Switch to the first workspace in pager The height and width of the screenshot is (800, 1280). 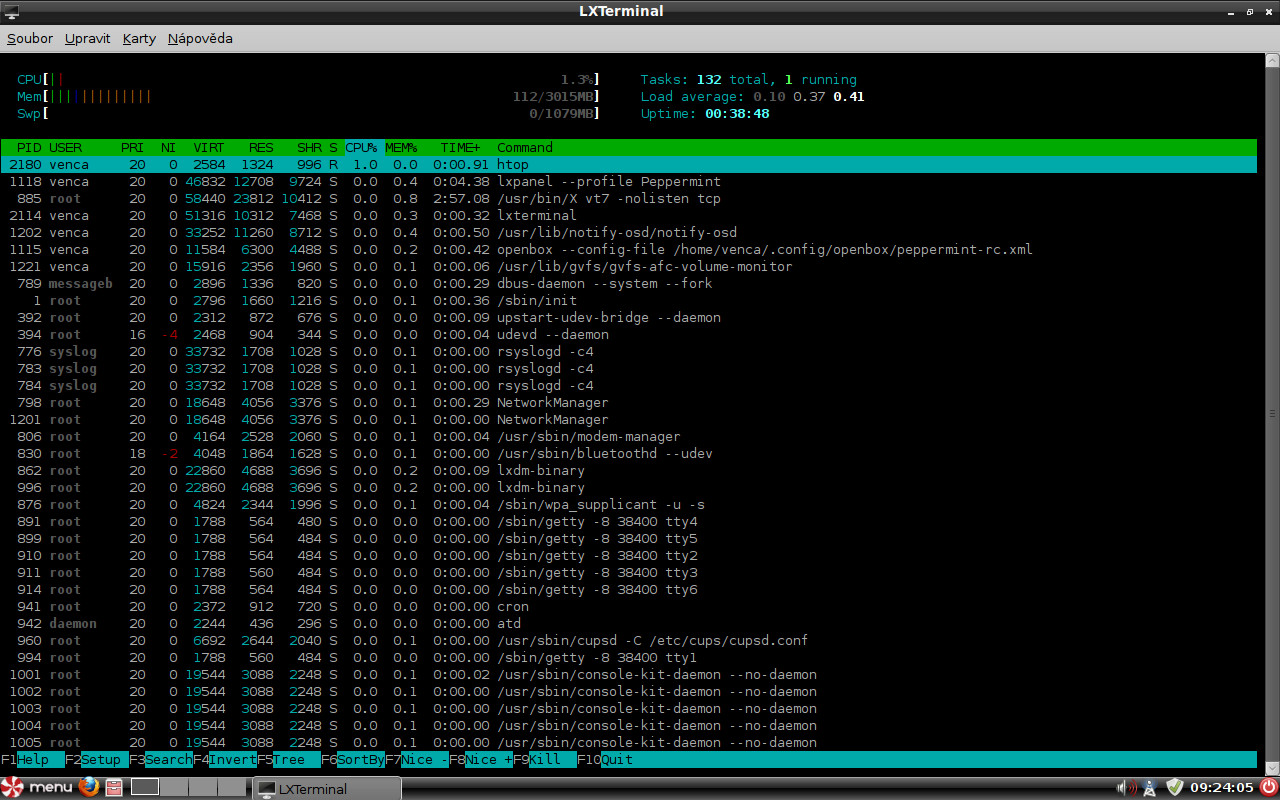pyautogui.click(x=145, y=787)
